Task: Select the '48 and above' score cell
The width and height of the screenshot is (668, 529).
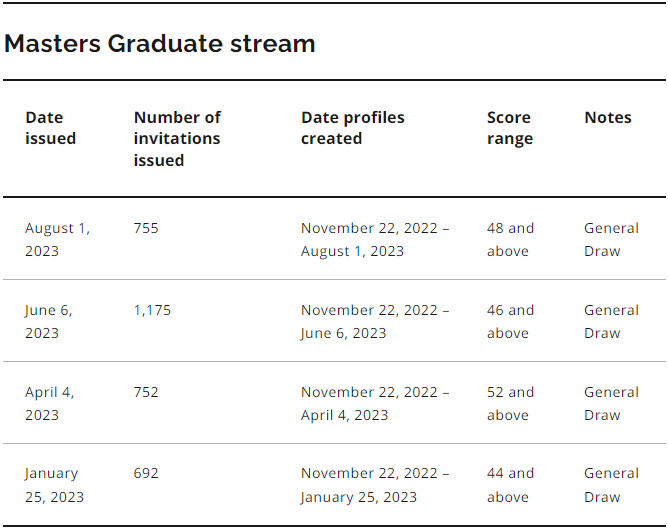Action: tap(510, 239)
